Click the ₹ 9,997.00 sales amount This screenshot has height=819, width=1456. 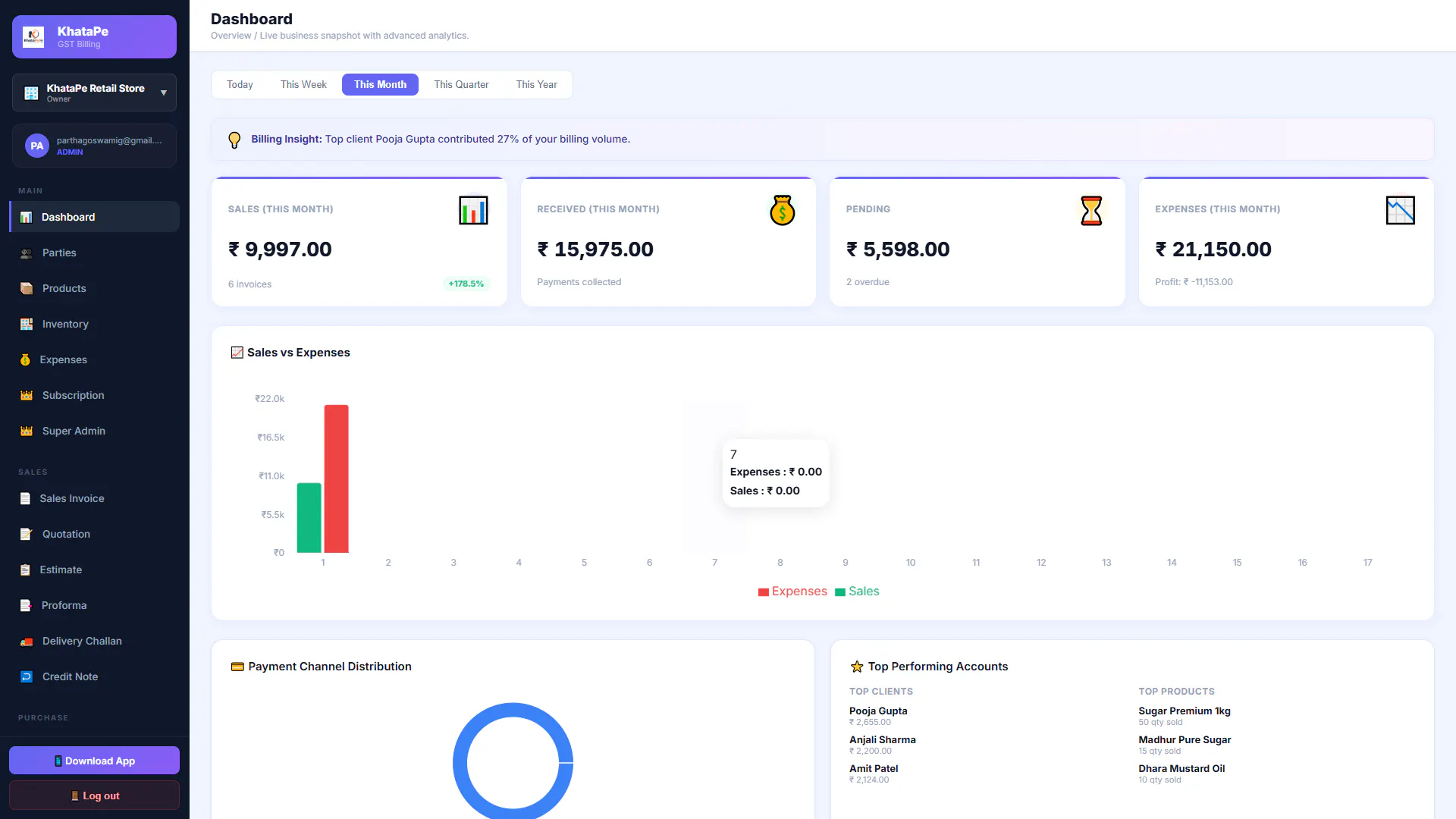pyautogui.click(x=280, y=249)
